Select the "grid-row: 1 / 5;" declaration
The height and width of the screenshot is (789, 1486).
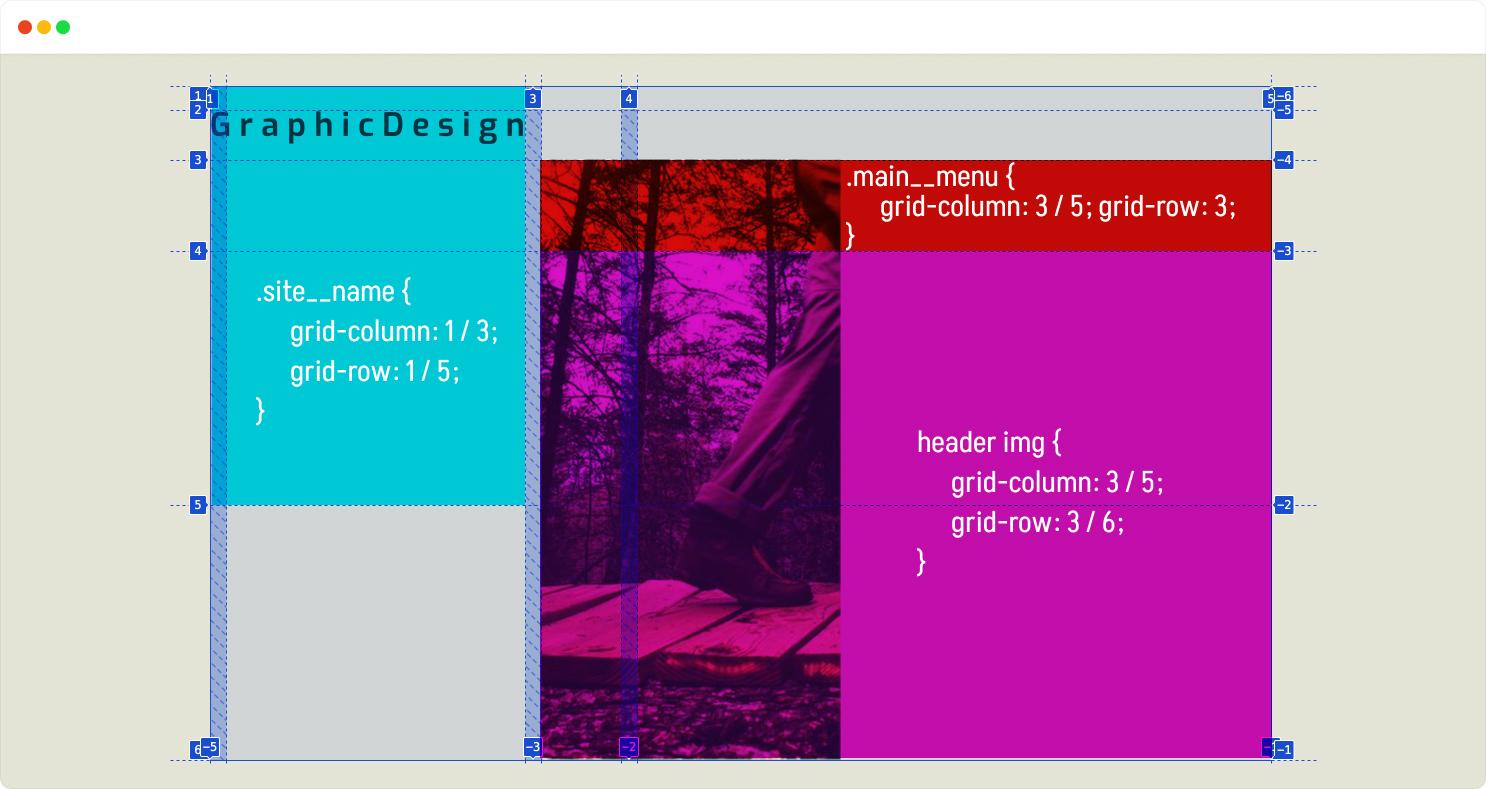click(x=375, y=371)
